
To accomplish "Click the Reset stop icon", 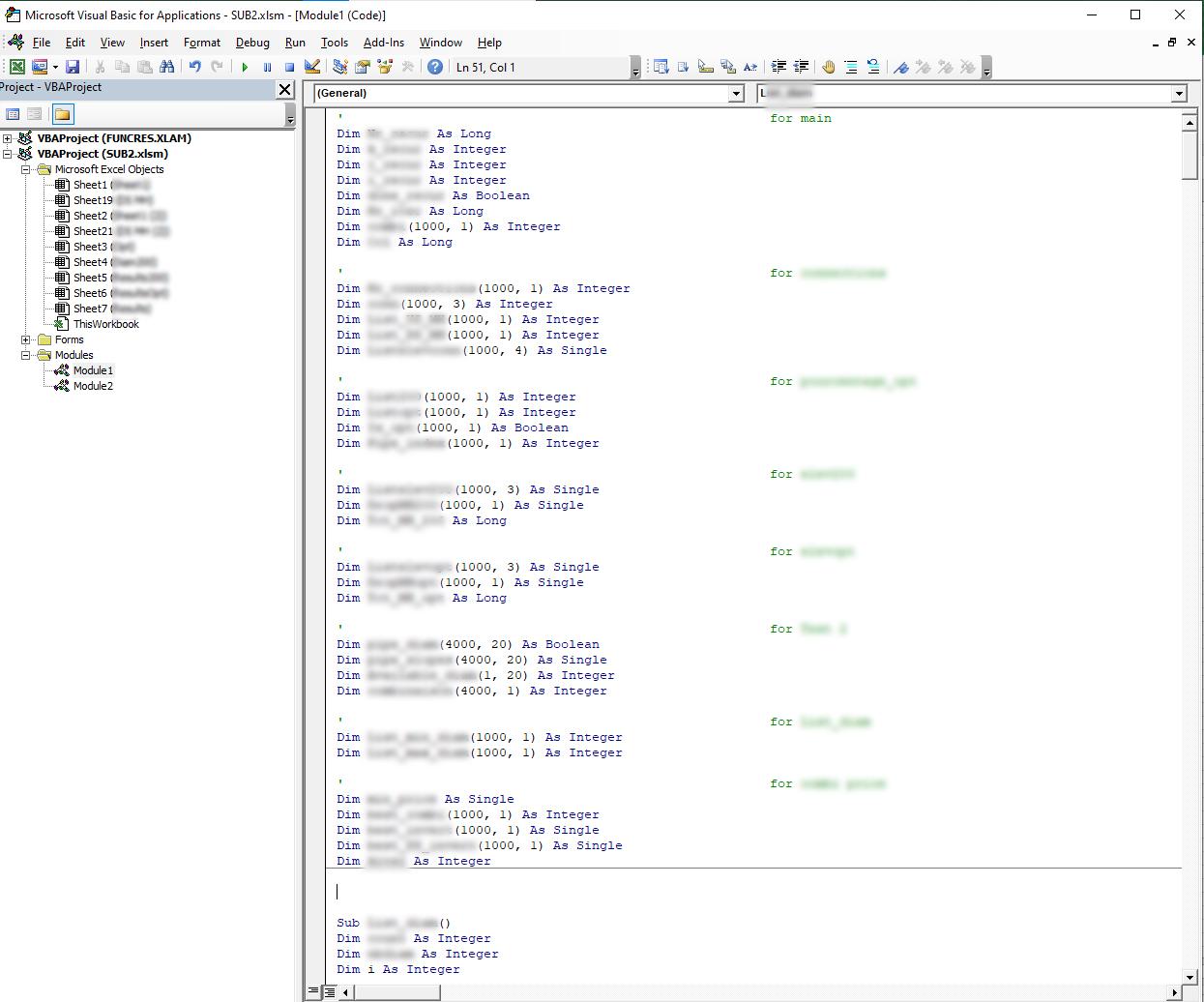I will 289,67.
